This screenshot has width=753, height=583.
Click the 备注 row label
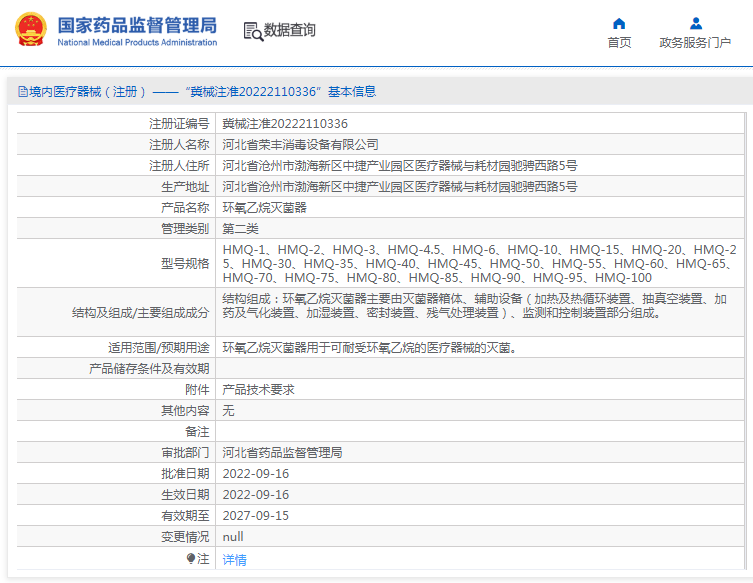click(197, 432)
